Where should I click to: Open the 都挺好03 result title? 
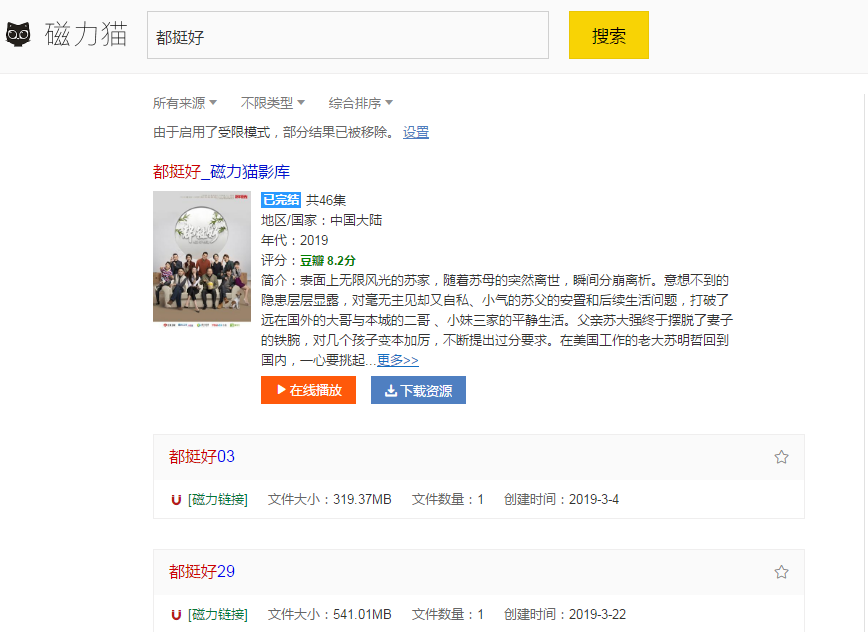coord(202,457)
